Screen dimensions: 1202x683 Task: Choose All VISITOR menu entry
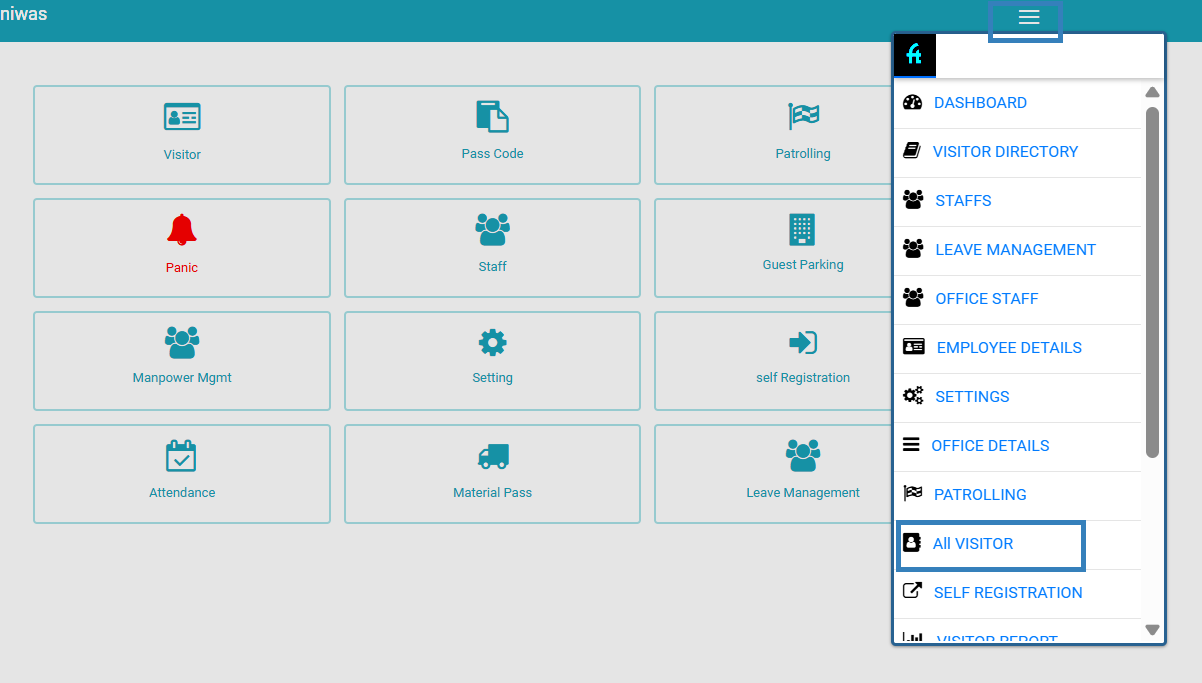pos(973,544)
